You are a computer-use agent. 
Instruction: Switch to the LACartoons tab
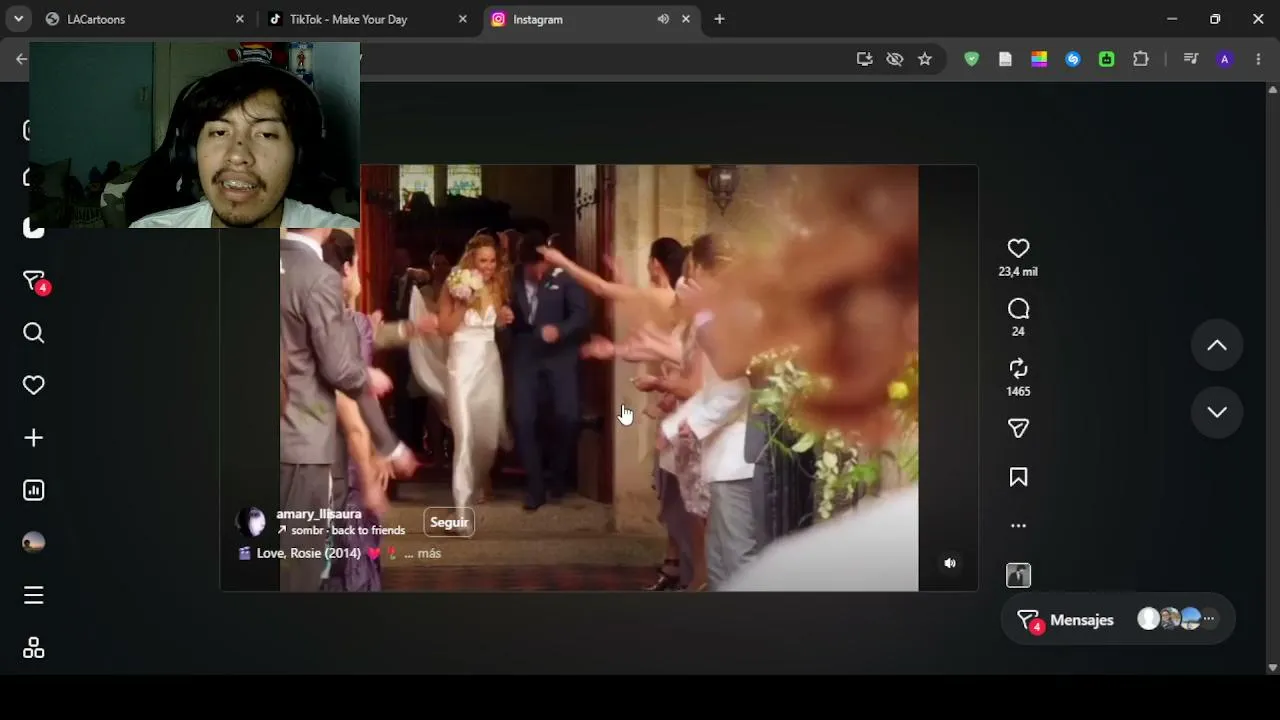144,19
